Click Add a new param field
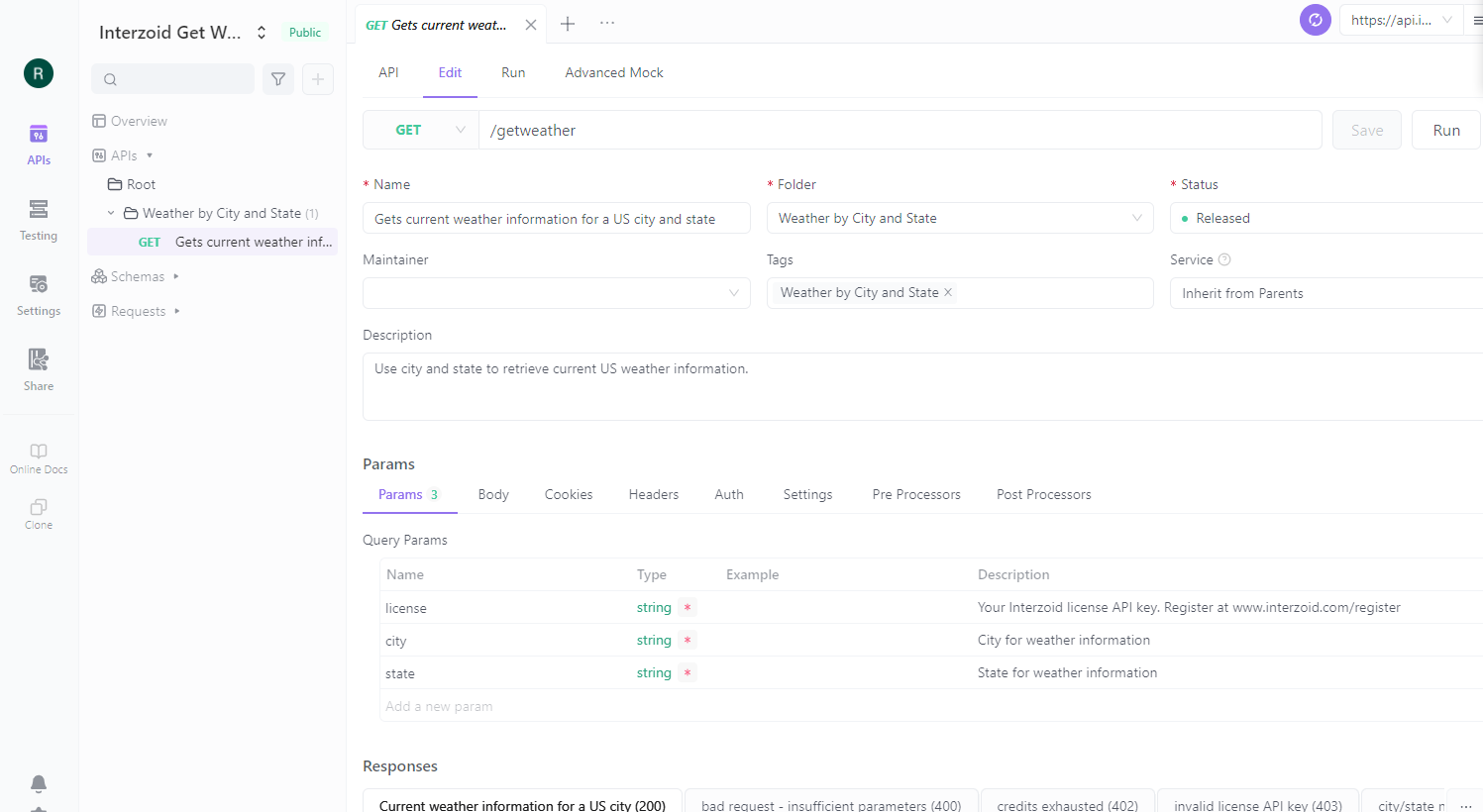 [x=439, y=706]
